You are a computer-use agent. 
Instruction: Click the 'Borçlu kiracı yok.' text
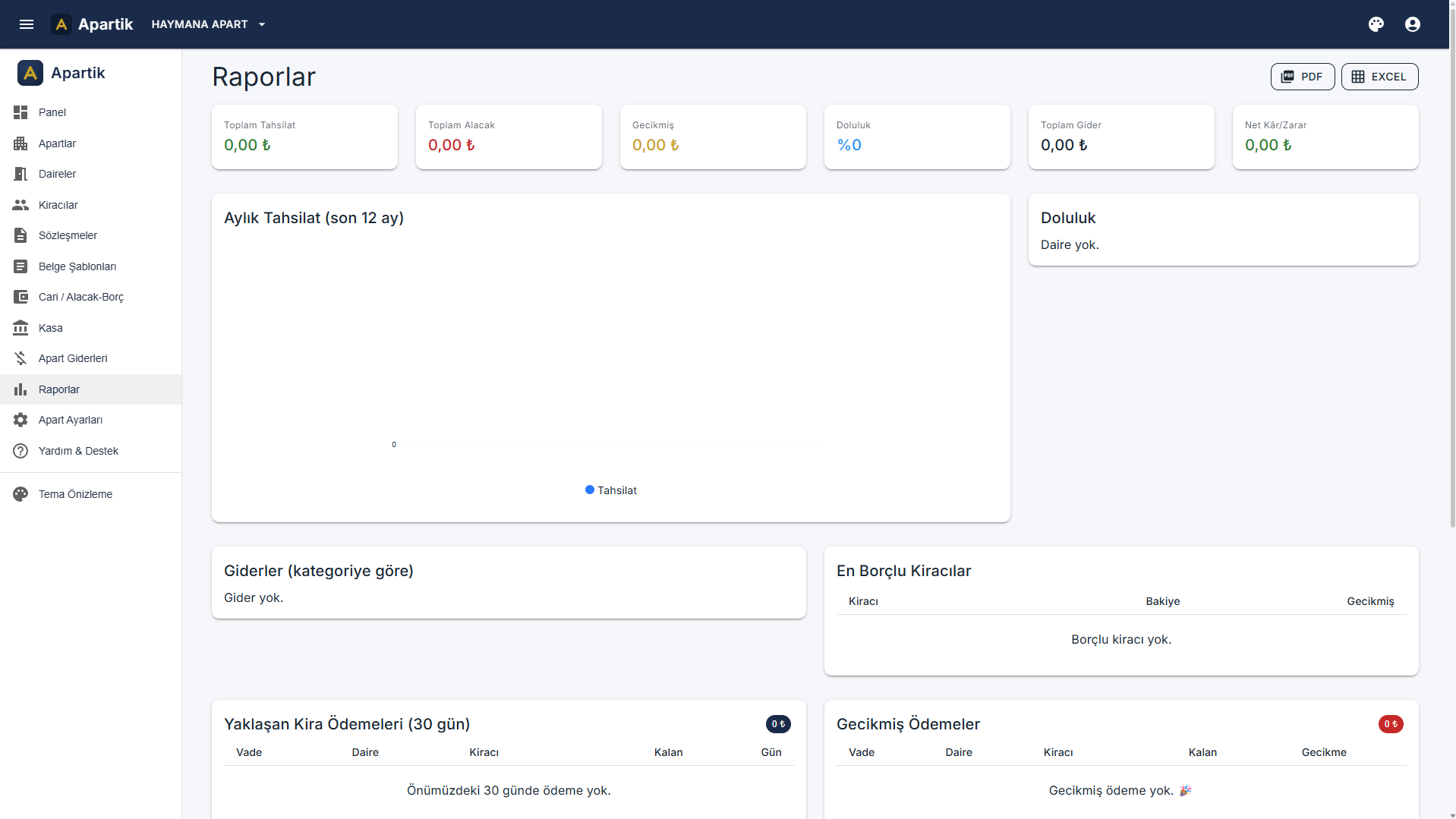coord(1121,640)
